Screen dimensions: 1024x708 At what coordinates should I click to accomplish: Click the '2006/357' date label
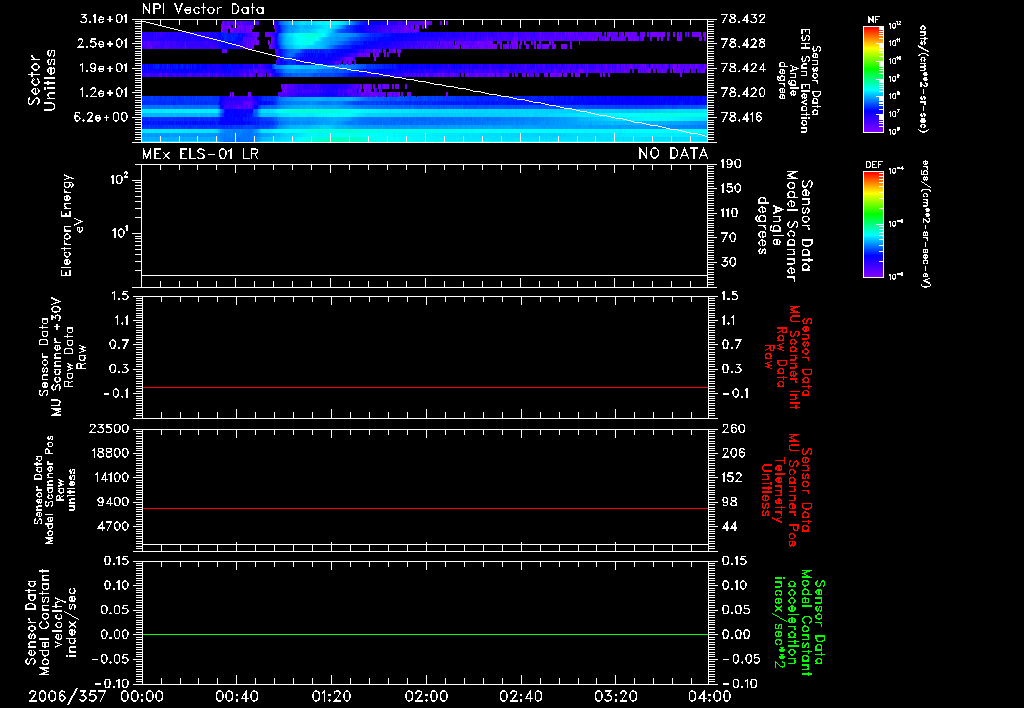pos(67,696)
